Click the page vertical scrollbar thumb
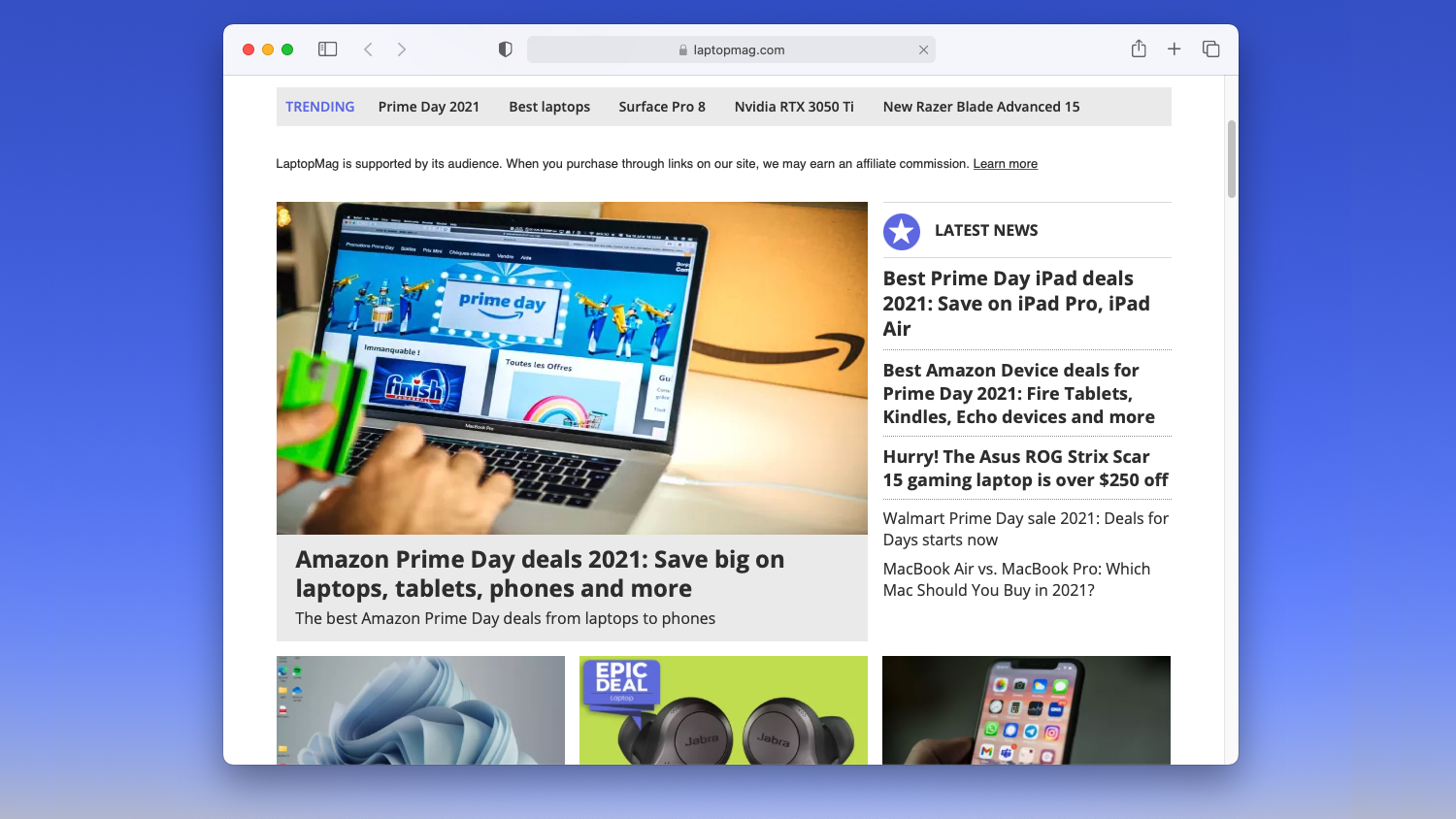This screenshot has height=819, width=1456. 1232,159
